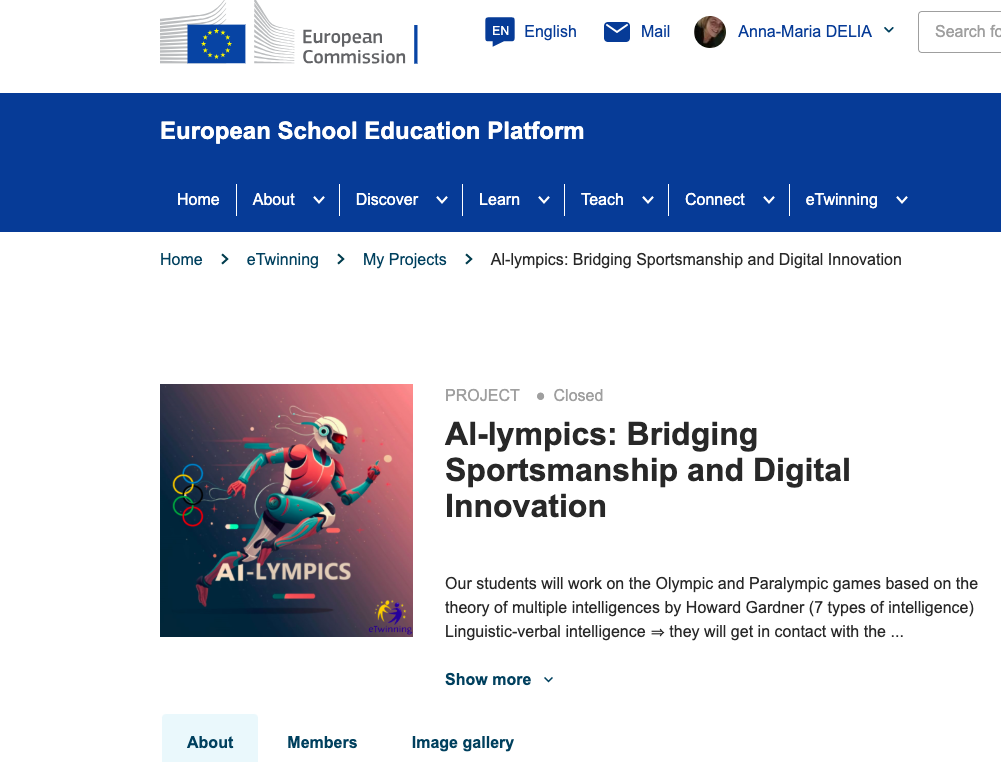The width and height of the screenshot is (1001, 762).
Task: Switch to the Members tab
Action: point(322,742)
